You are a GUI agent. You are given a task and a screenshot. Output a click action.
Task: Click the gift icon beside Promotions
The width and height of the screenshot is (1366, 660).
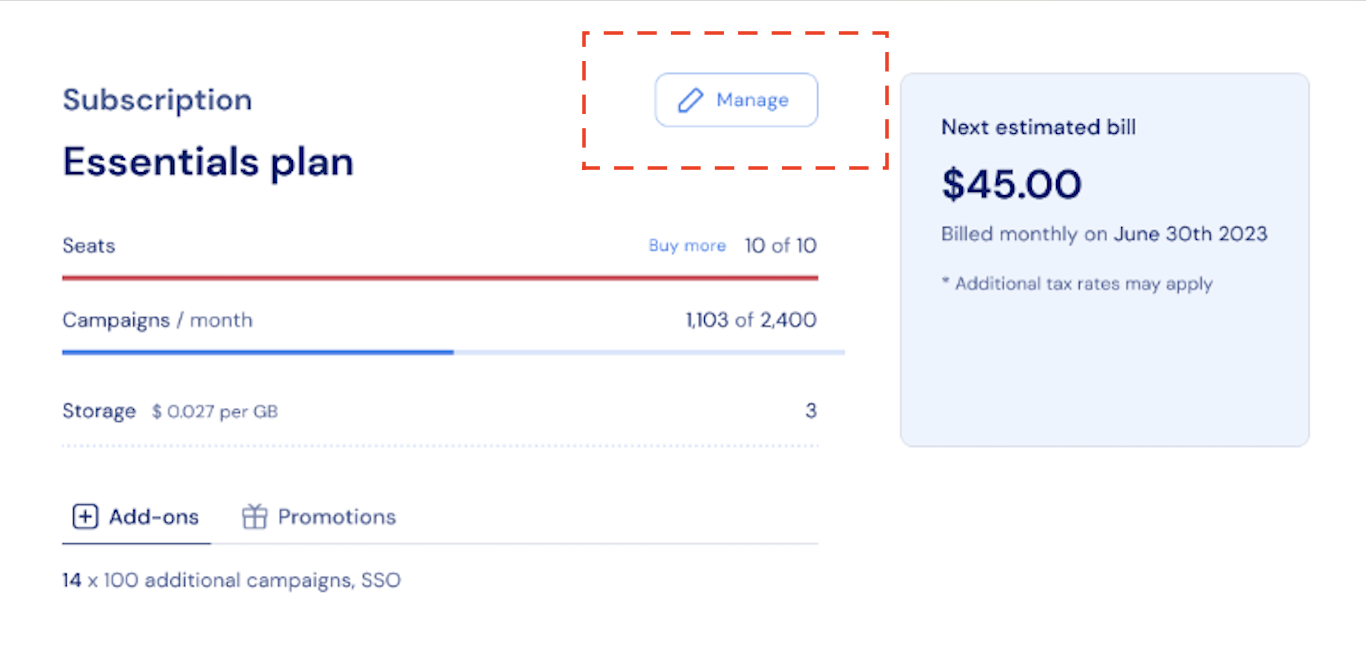click(x=255, y=517)
